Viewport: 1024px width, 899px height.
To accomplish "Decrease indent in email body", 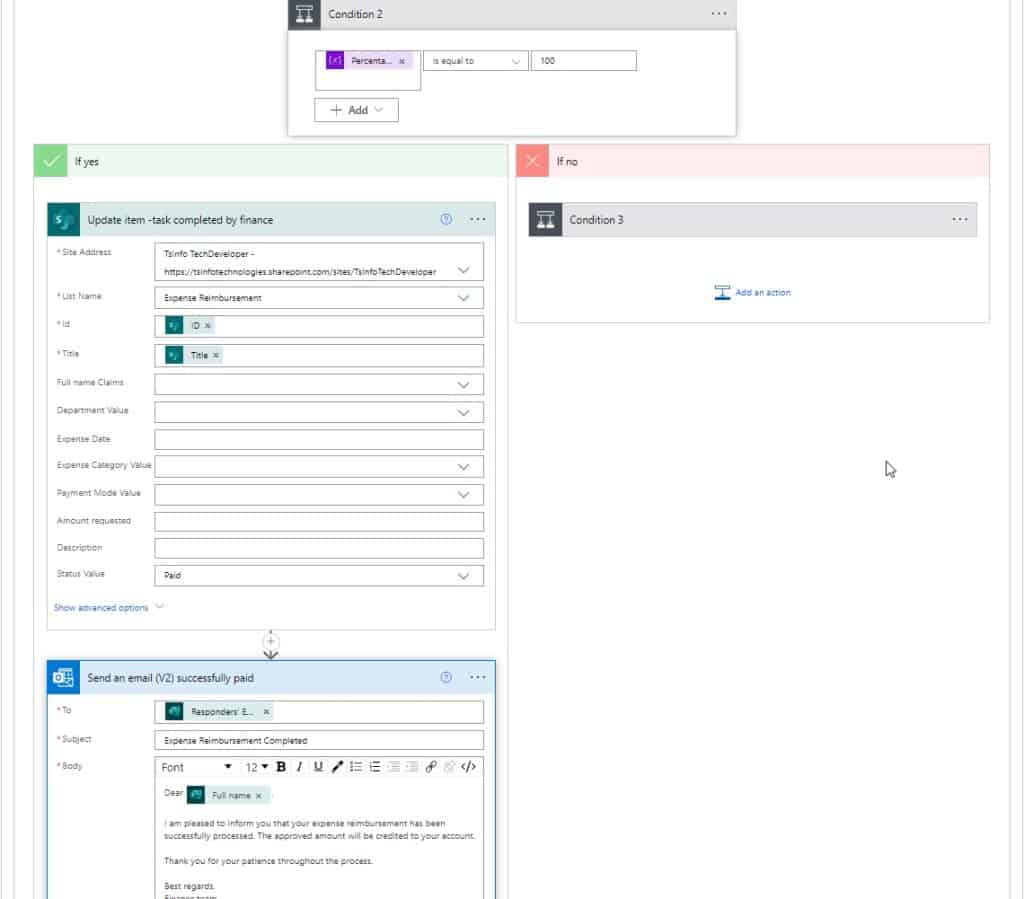I will 393,766.
